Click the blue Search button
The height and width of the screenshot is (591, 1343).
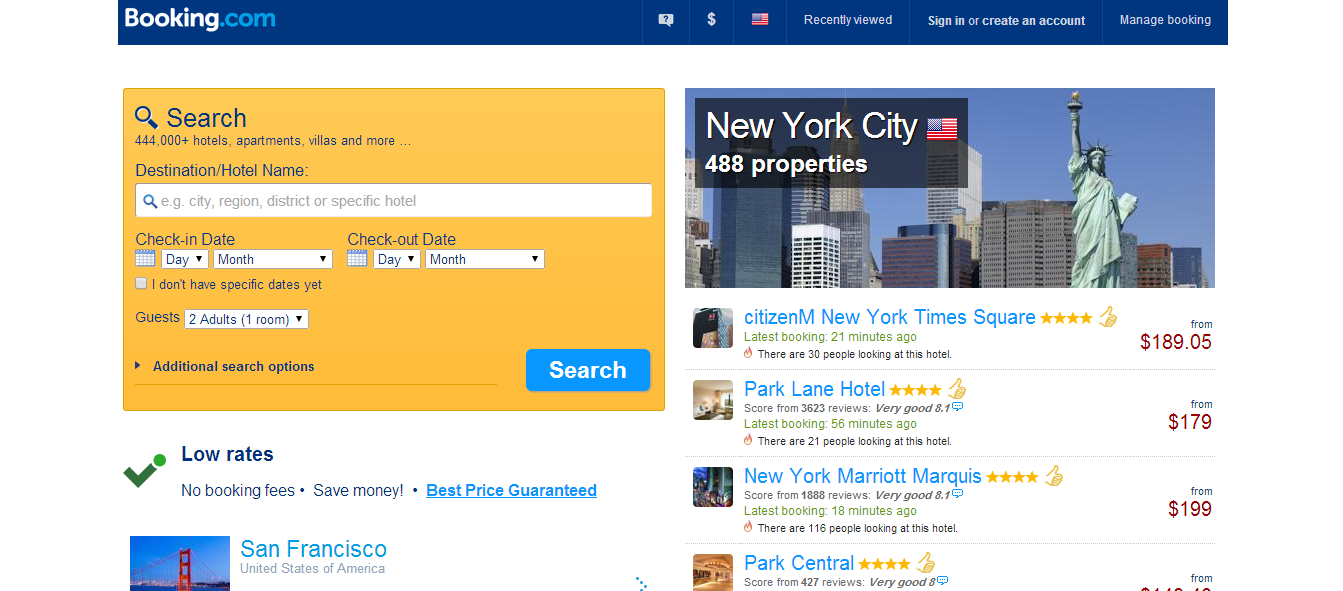tap(588, 370)
